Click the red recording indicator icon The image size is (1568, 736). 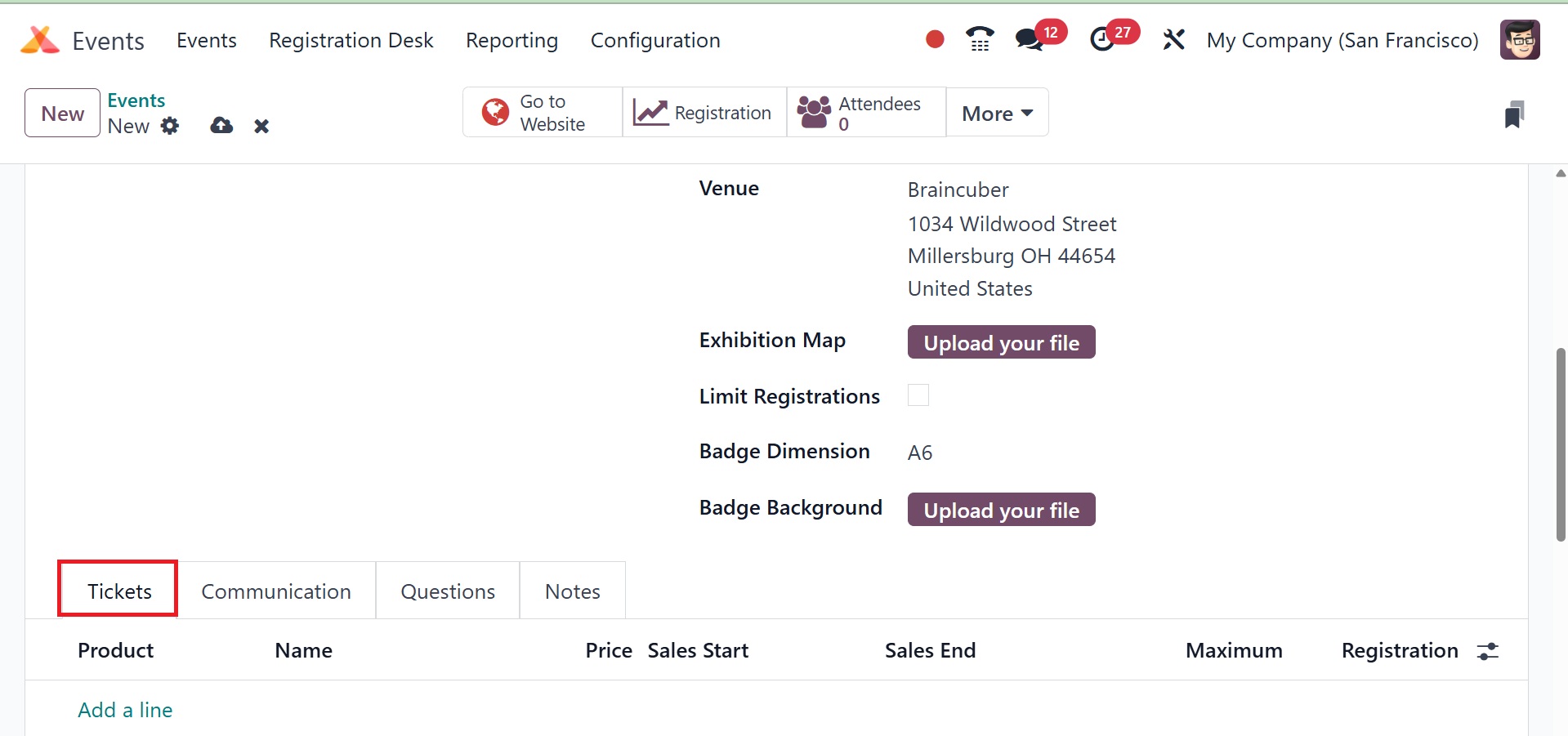935,39
